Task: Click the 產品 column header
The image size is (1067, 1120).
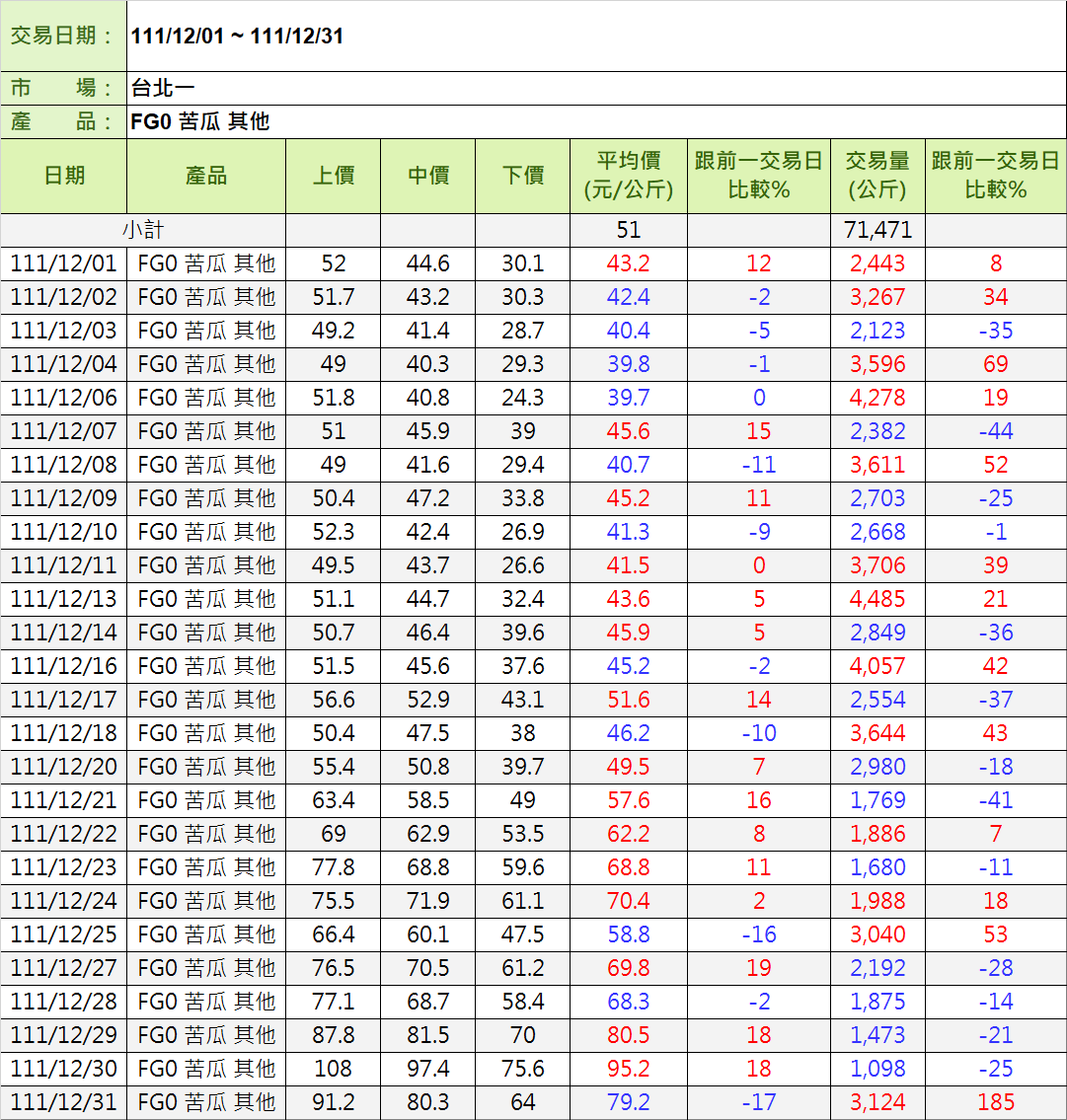Action: pos(206,176)
